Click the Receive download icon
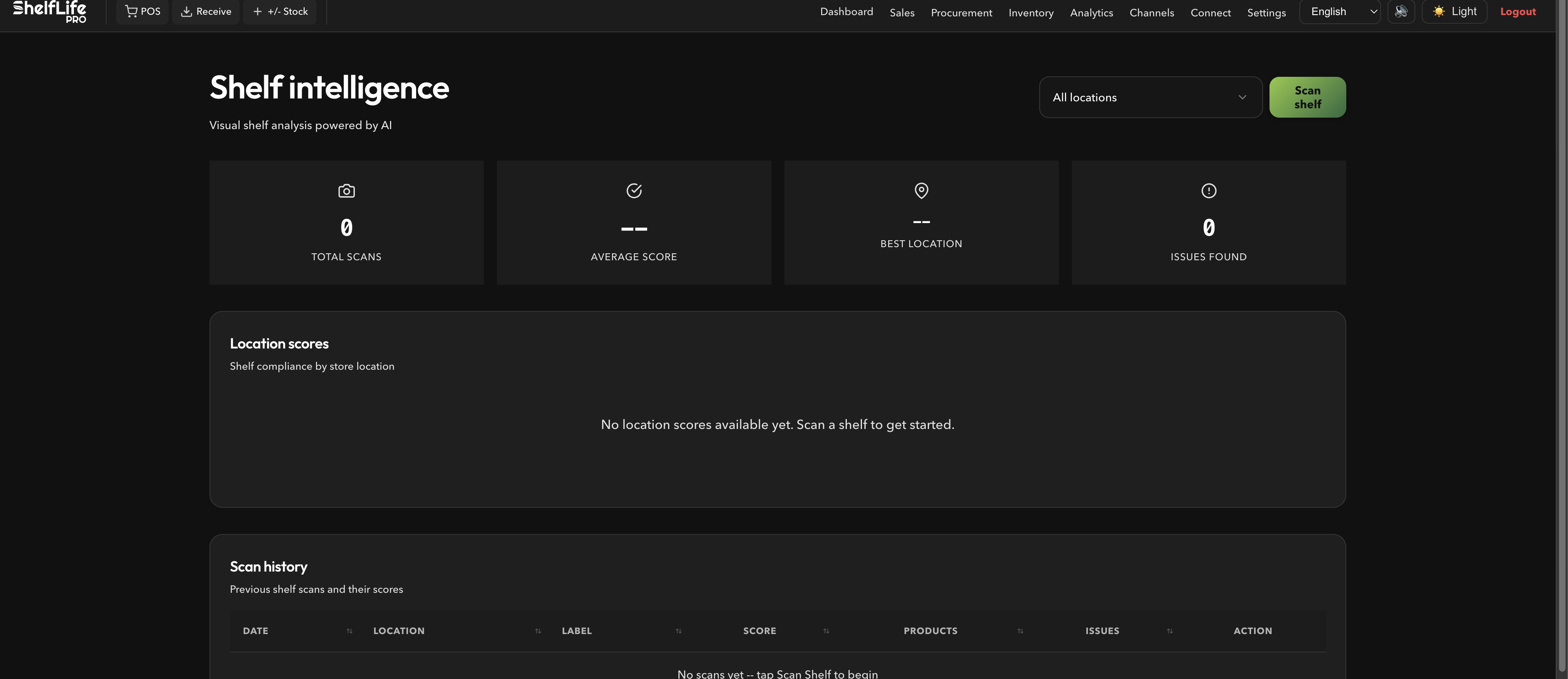The width and height of the screenshot is (1568, 679). point(186,11)
